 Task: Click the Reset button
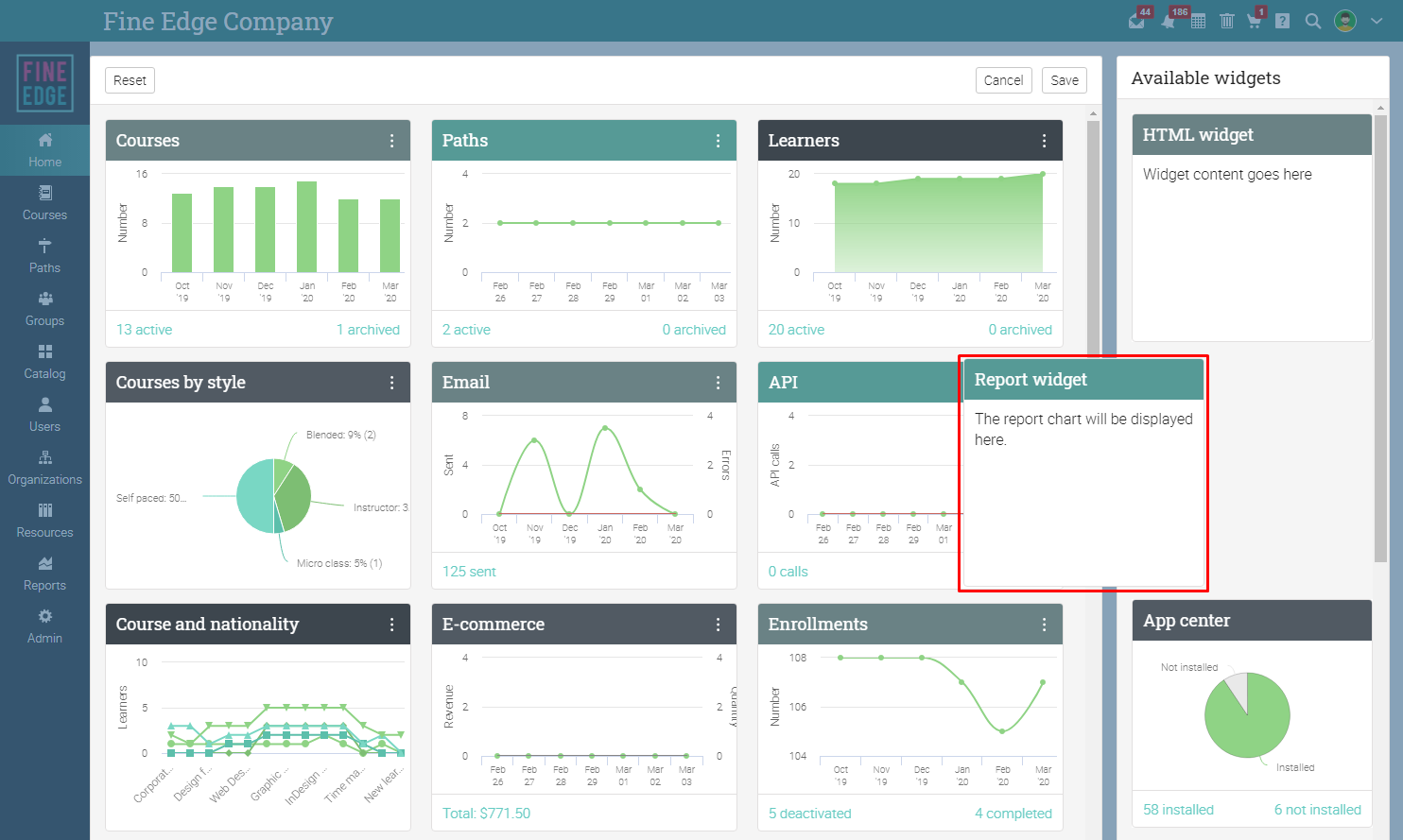click(130, 80)
